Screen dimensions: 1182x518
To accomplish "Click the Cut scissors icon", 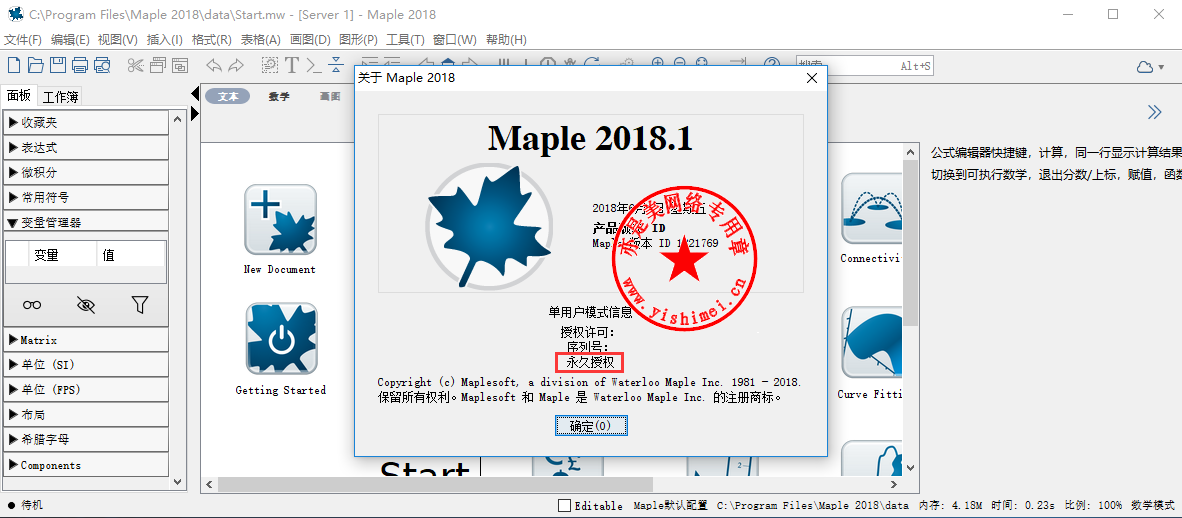I will coord(136,66).
